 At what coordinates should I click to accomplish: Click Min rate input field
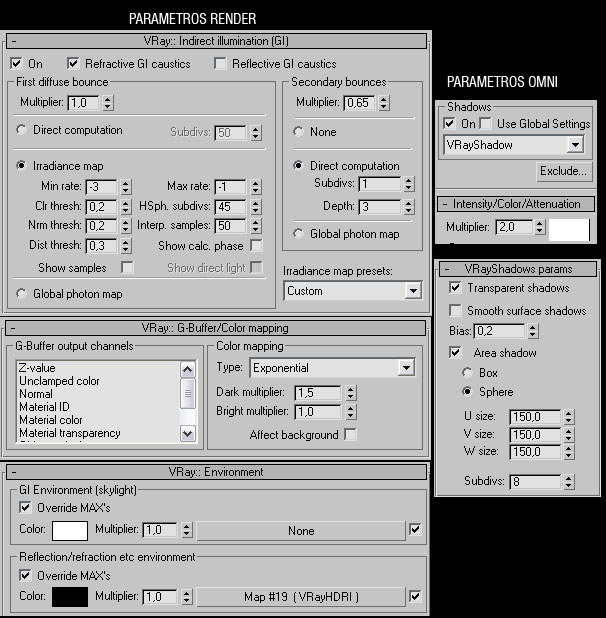click(101, 186)
